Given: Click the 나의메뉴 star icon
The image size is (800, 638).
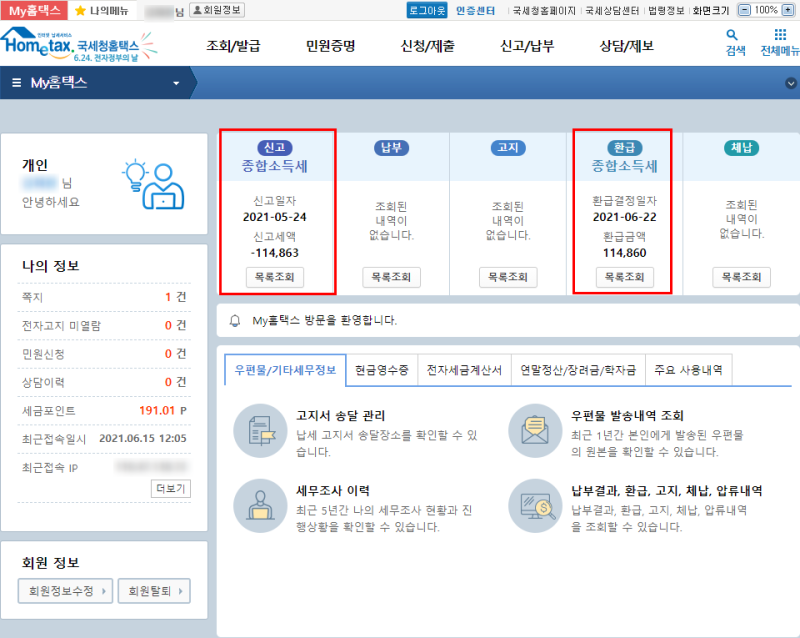Looking at the screenshot, I should (x=80, y=11).
